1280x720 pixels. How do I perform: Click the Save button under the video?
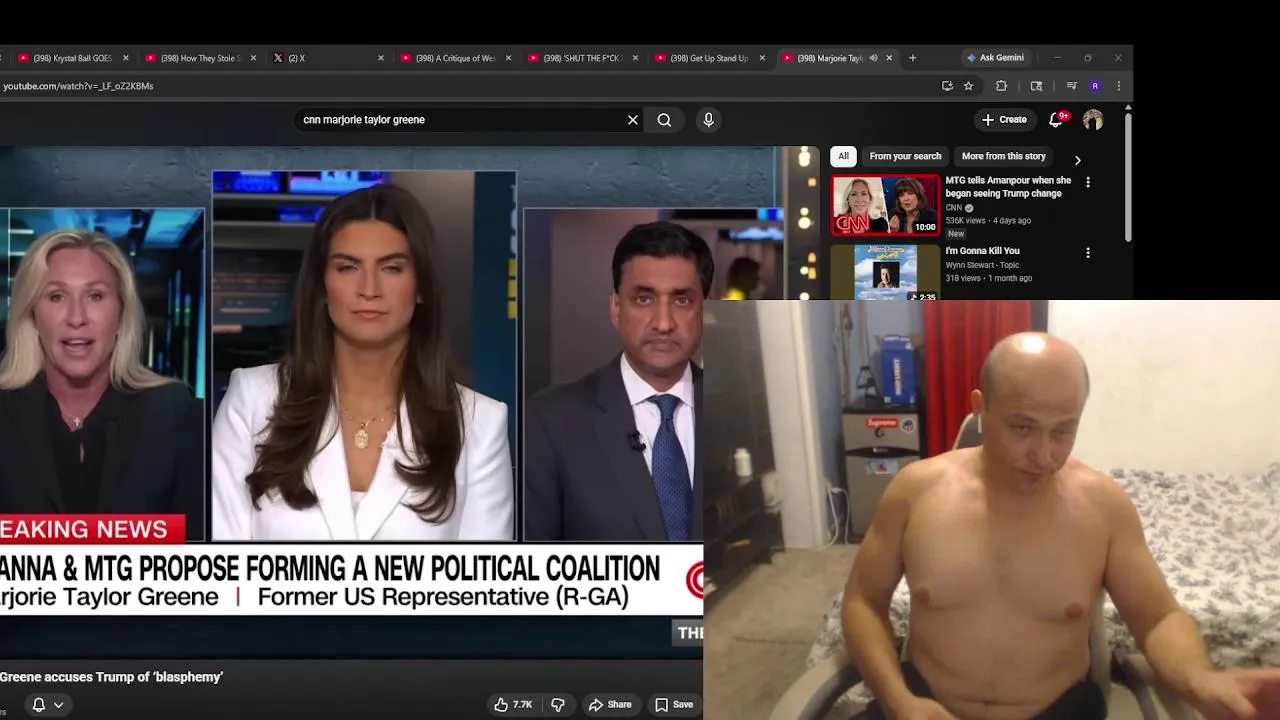click(x=674, y=704)
